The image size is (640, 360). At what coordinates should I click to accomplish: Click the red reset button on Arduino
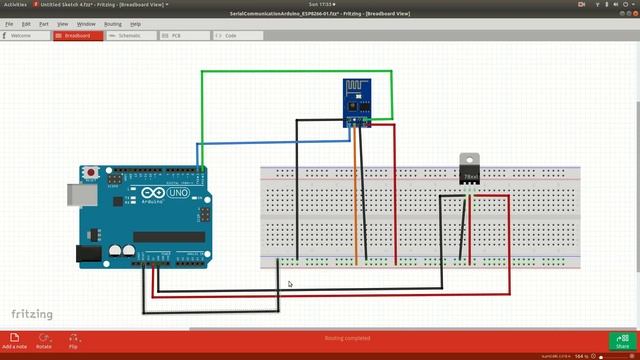coord(91,173)
